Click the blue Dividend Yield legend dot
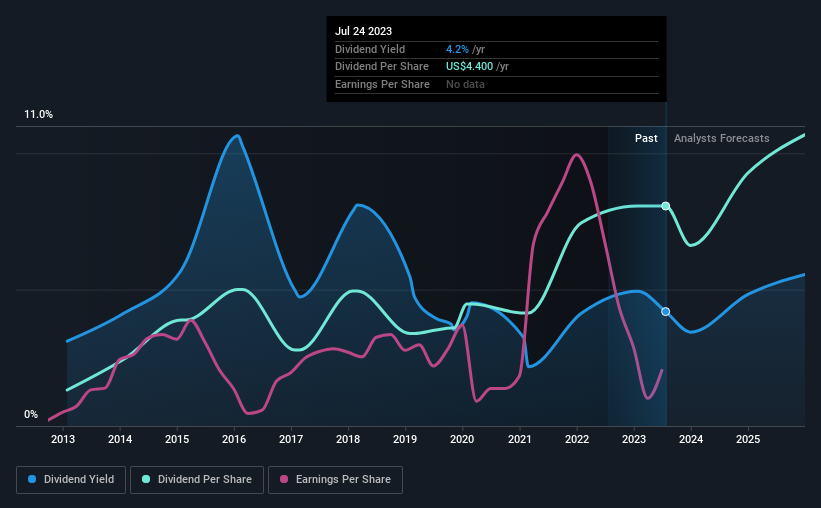Image resolution: width=821 pixels, height=508 pixels. click(x=33, y=480)
